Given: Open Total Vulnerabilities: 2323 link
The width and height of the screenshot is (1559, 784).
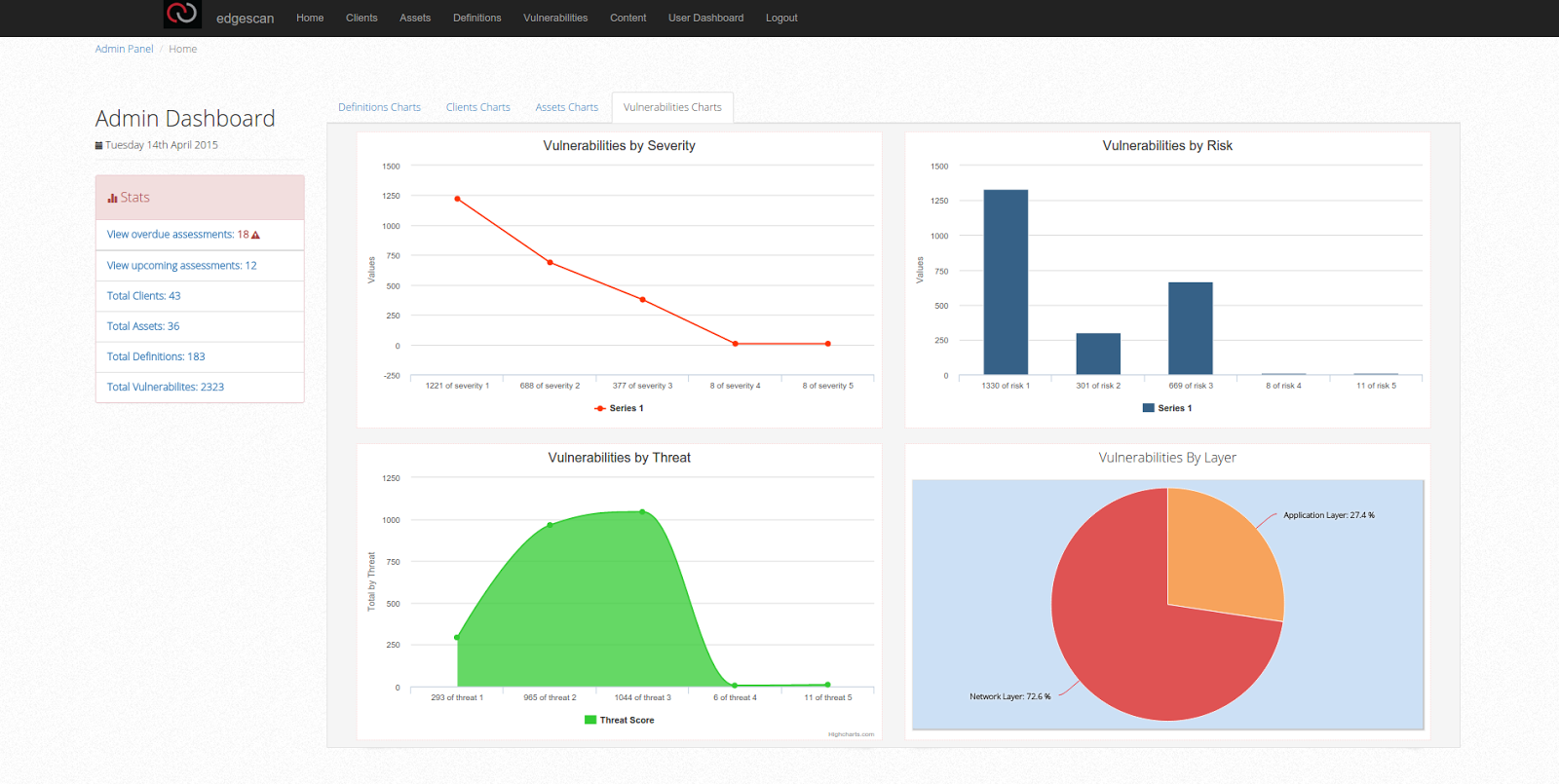Looking at the screenshot, I should point(166,388).
